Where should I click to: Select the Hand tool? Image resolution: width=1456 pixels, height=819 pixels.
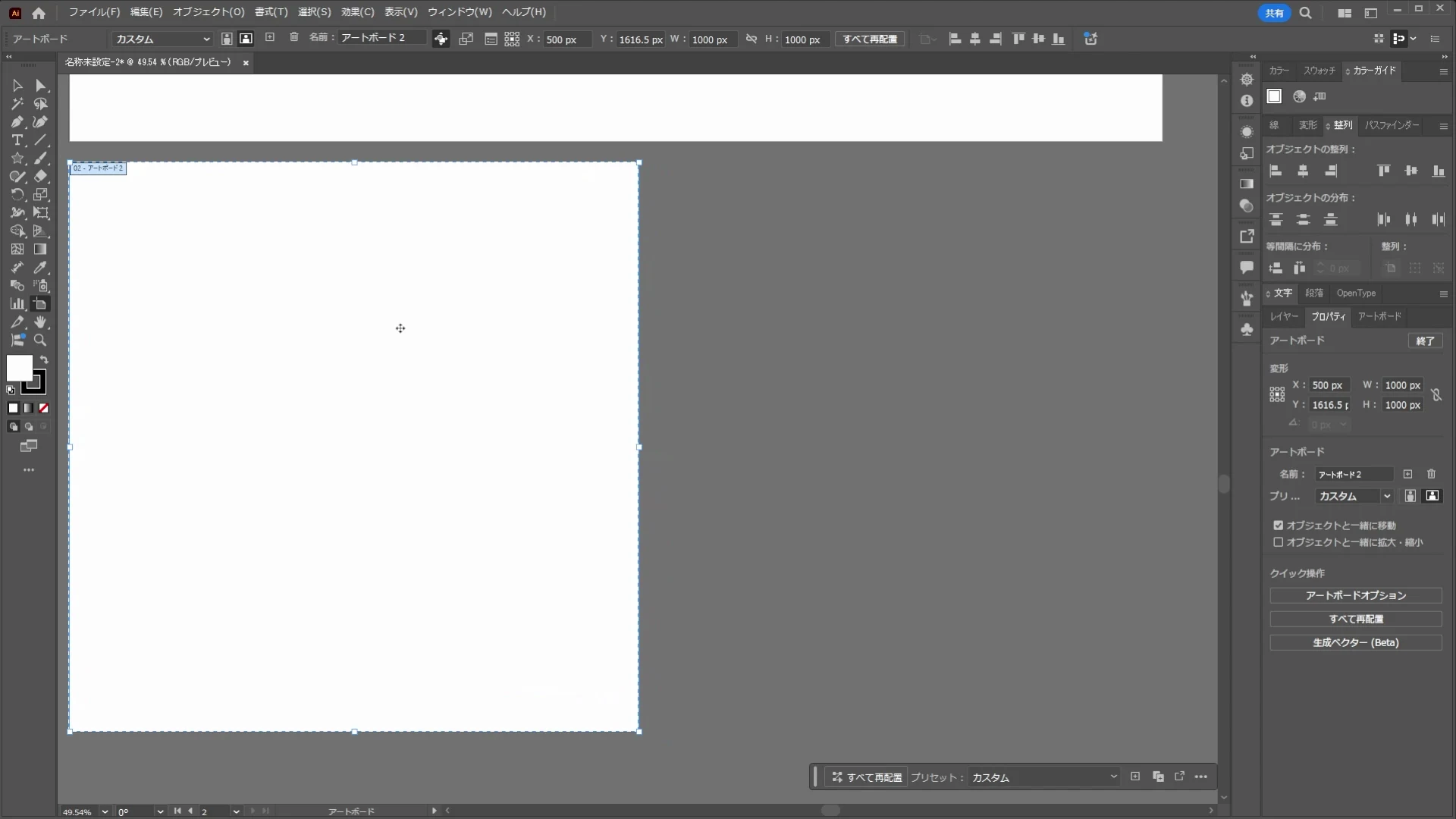[x=40, y=322]
